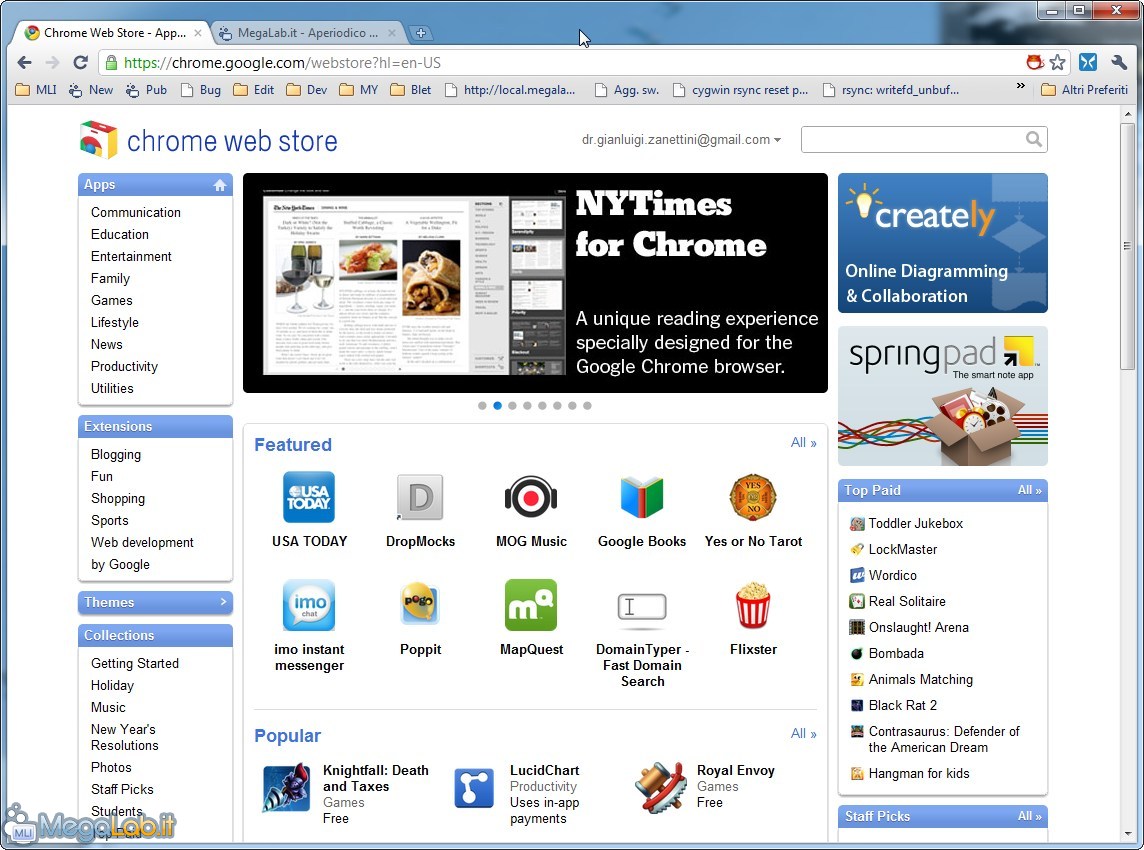Click the Toddler Jukebox list icon

click(857, 523)
